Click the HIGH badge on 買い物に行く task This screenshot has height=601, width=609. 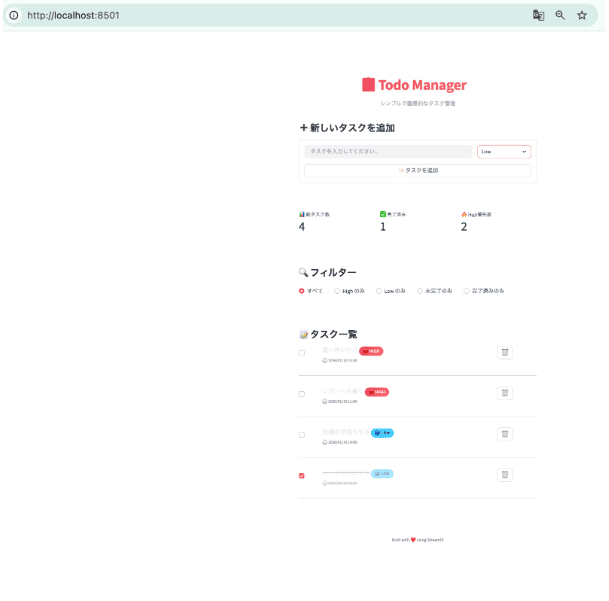[371, 351]
